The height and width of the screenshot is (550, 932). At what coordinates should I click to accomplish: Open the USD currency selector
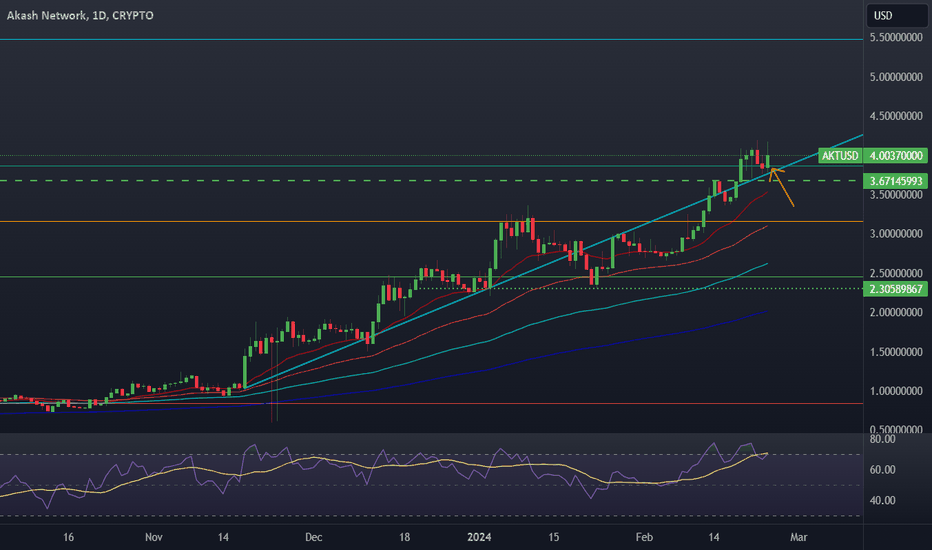pyautogui.click(x=896, y=15)
